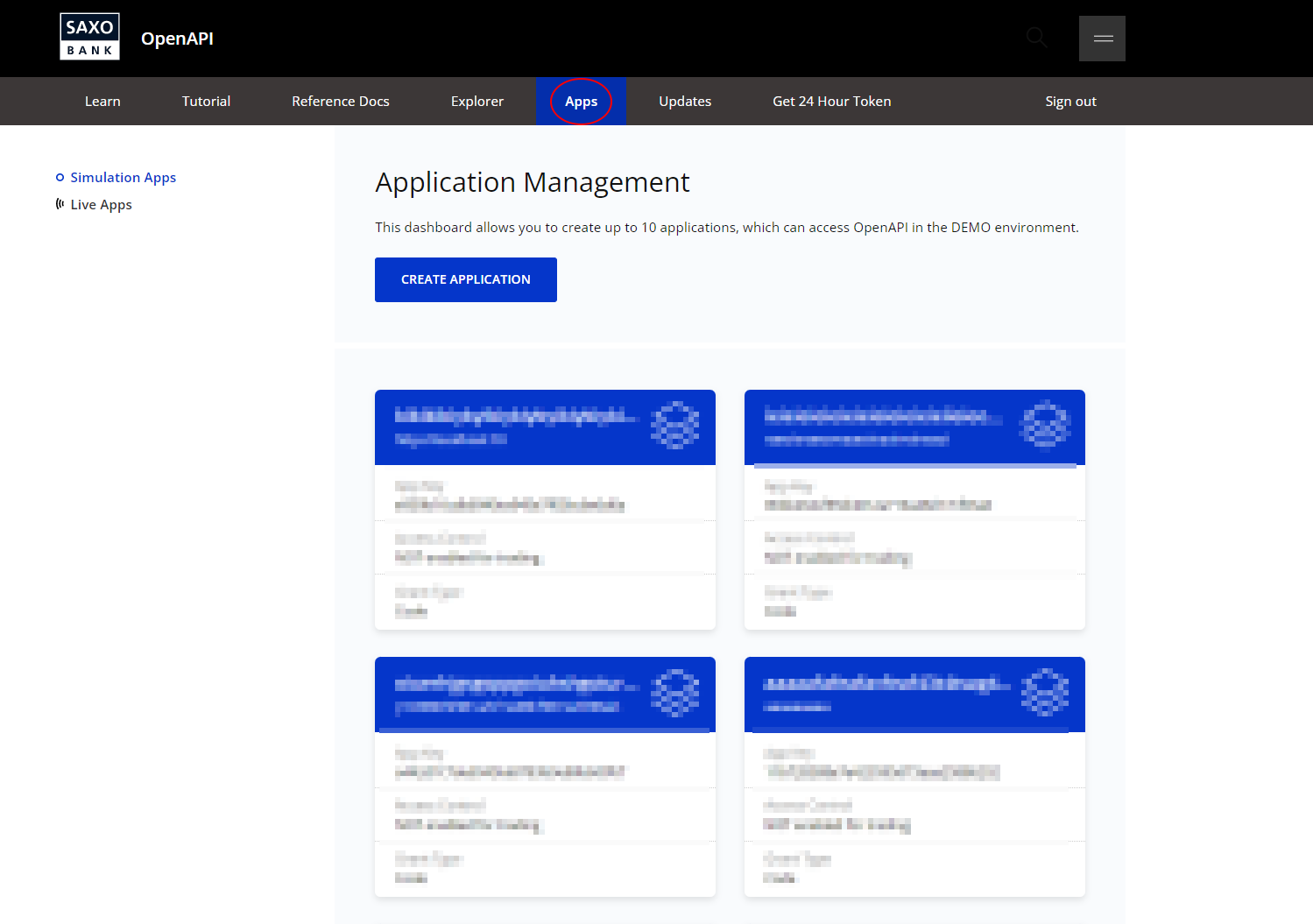Go to the Learn tab
Viewport: 1313px width, 924px height.
[102, 102]
